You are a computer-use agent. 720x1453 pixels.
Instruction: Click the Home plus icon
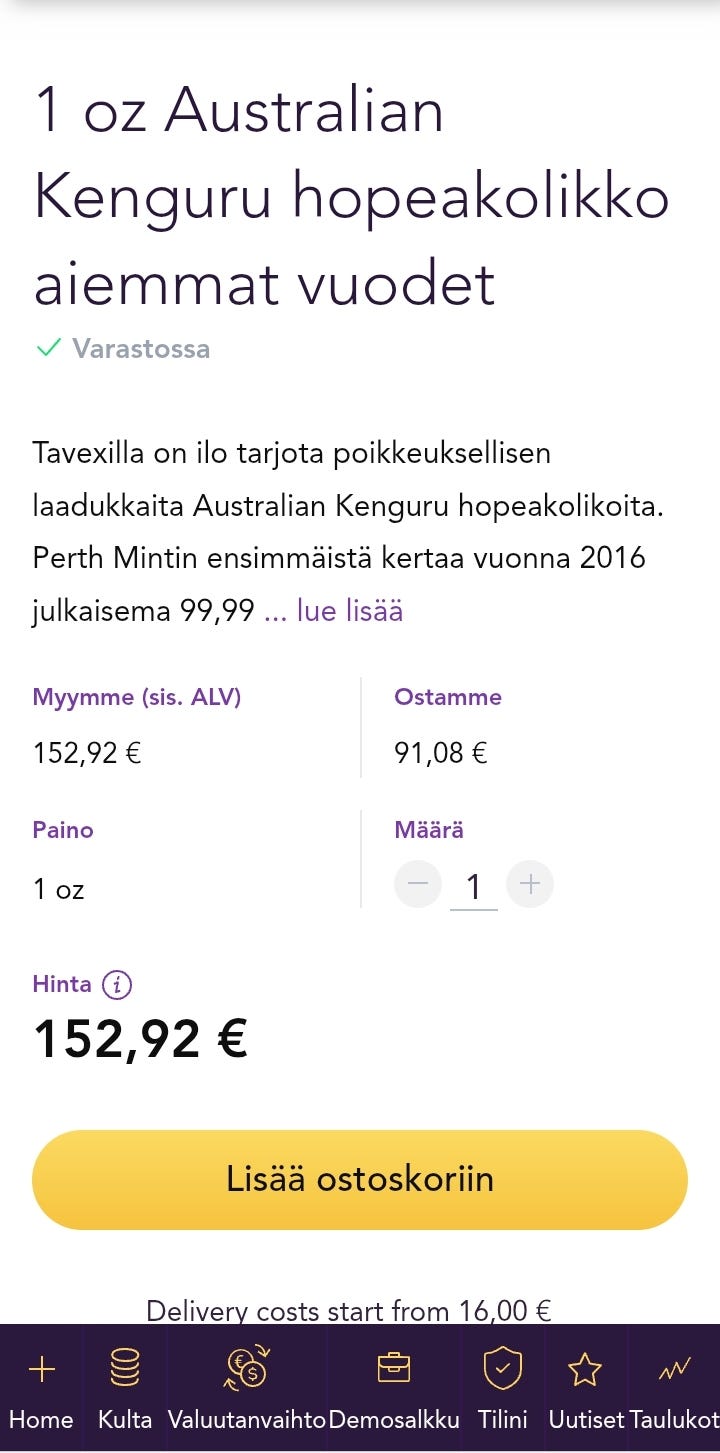[x=42, y=1369]
